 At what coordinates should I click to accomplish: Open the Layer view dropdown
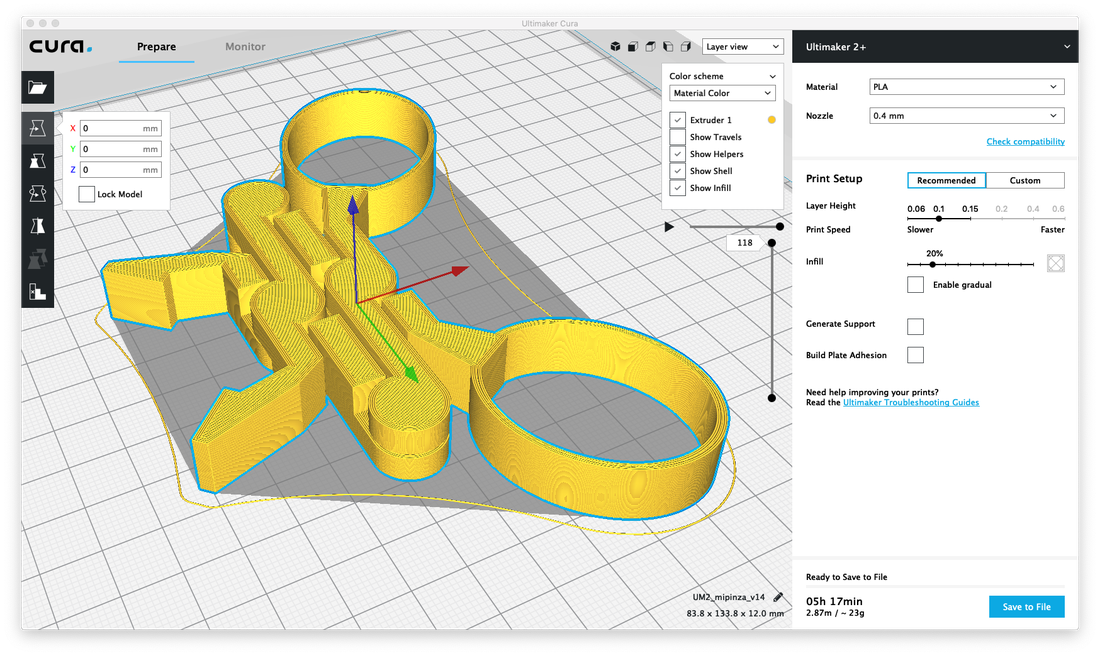coord(742,46)
